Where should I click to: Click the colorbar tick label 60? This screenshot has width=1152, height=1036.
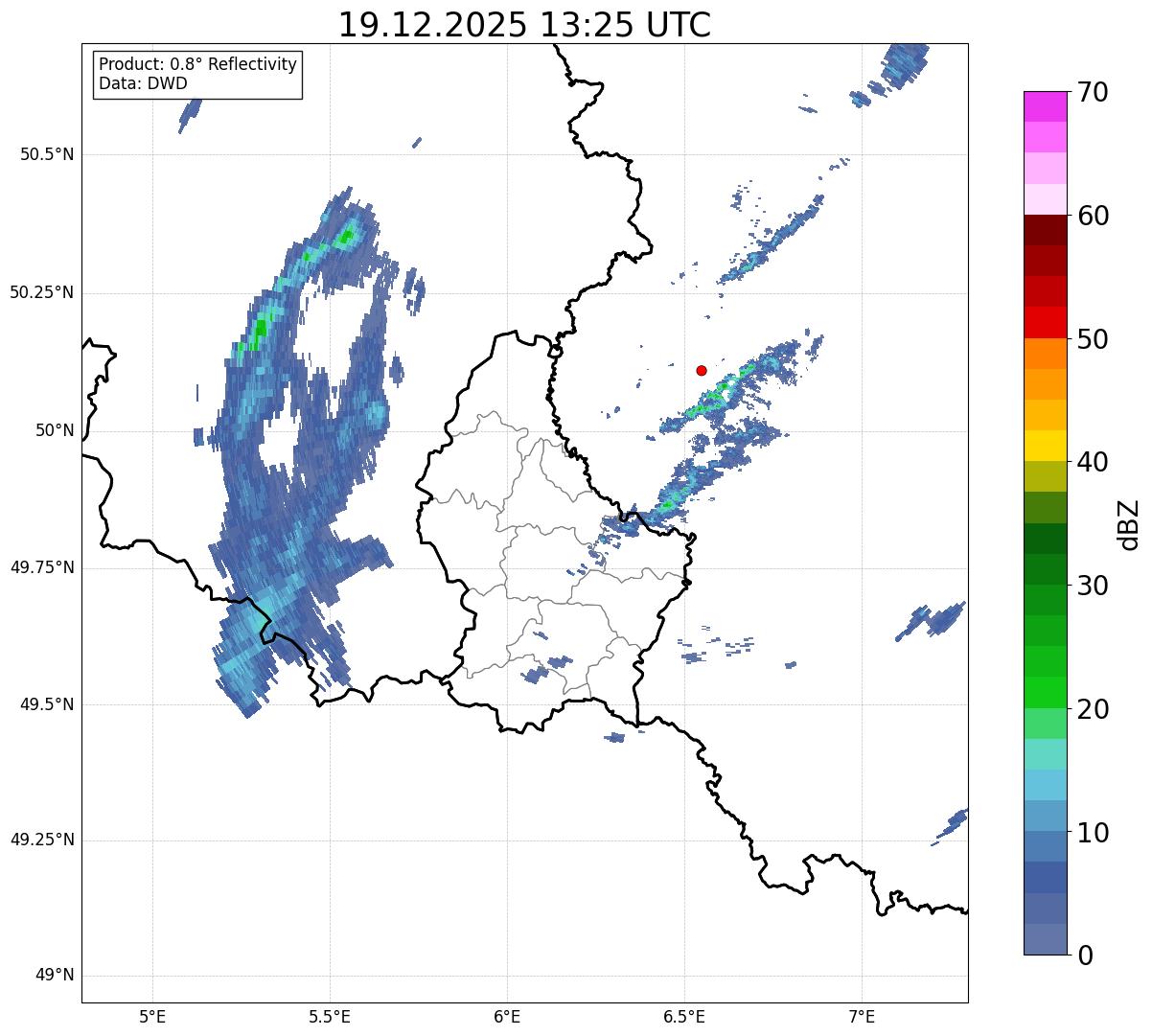(1093, 216)
